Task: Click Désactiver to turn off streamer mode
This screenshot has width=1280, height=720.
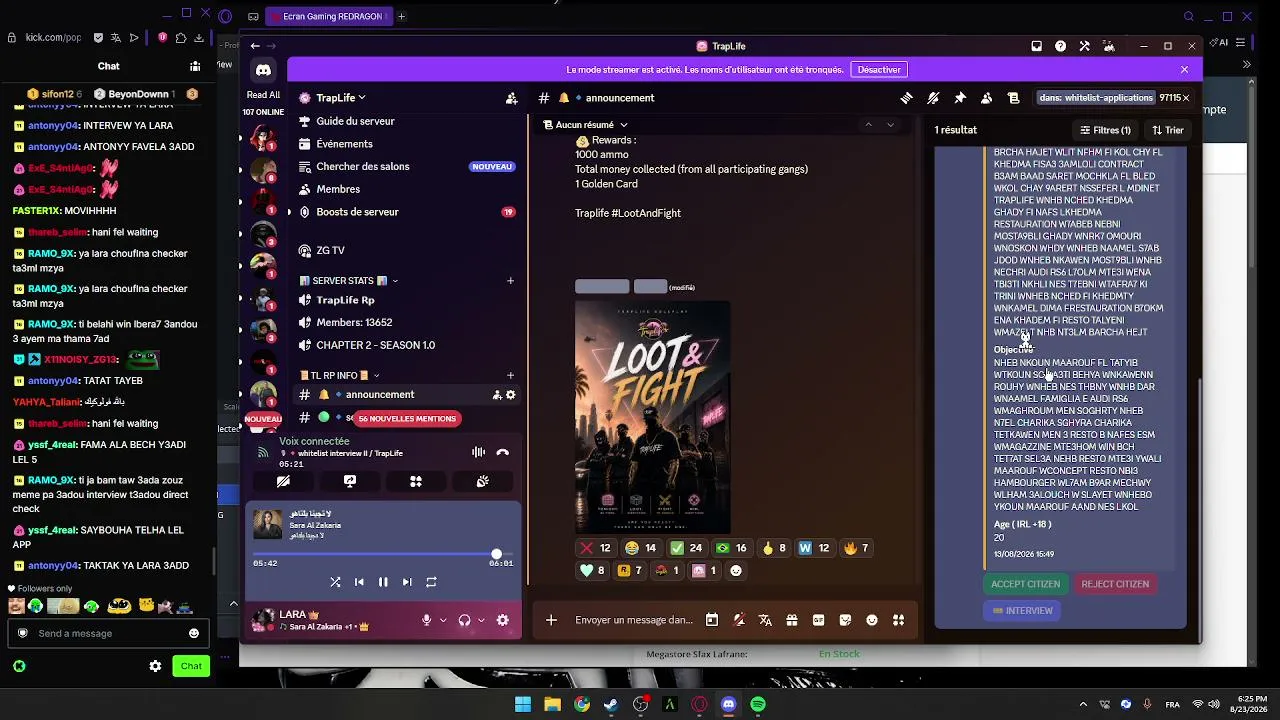Action: click(879, 70)
